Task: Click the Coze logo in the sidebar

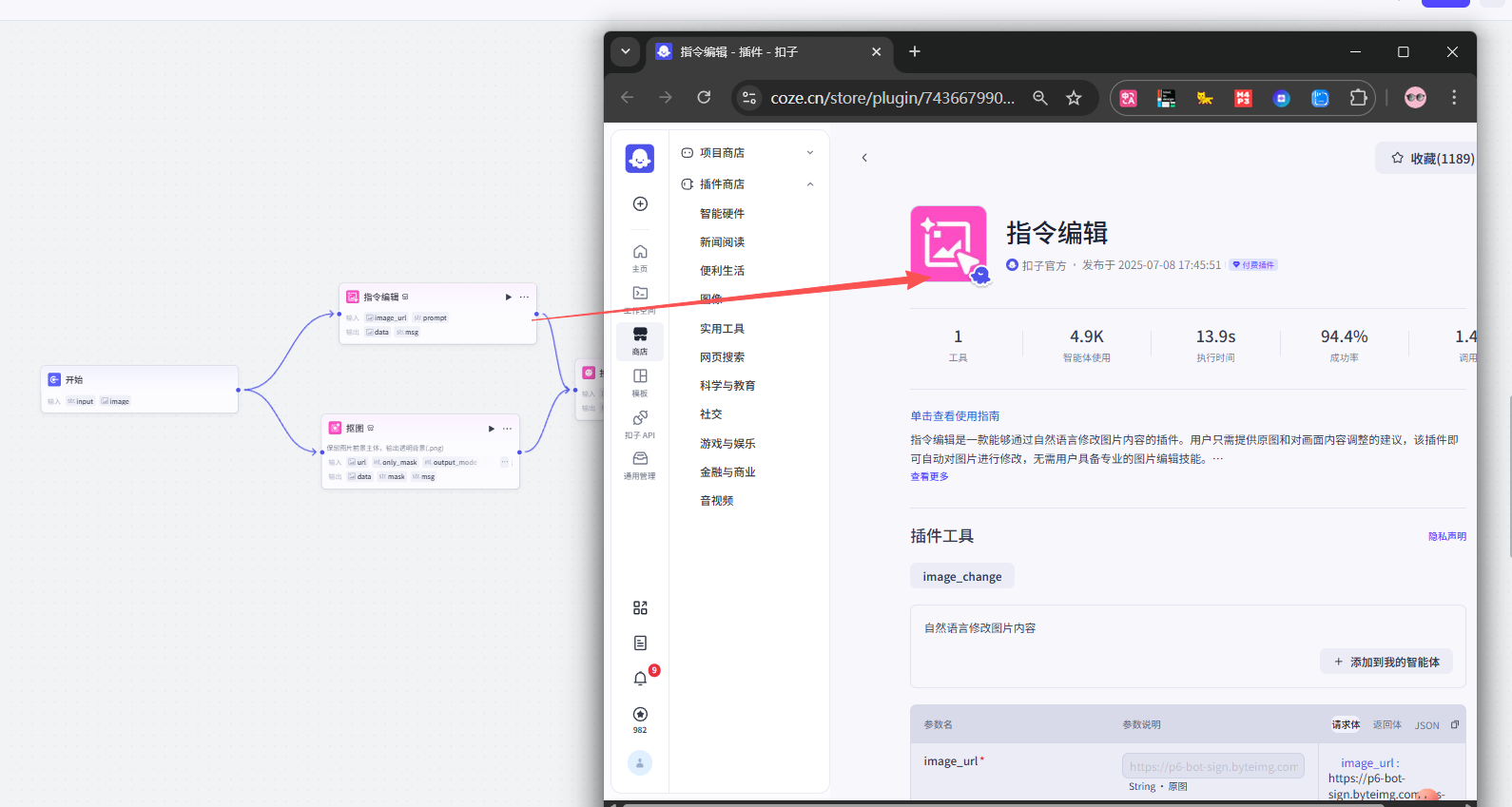Action: [640, 158]
